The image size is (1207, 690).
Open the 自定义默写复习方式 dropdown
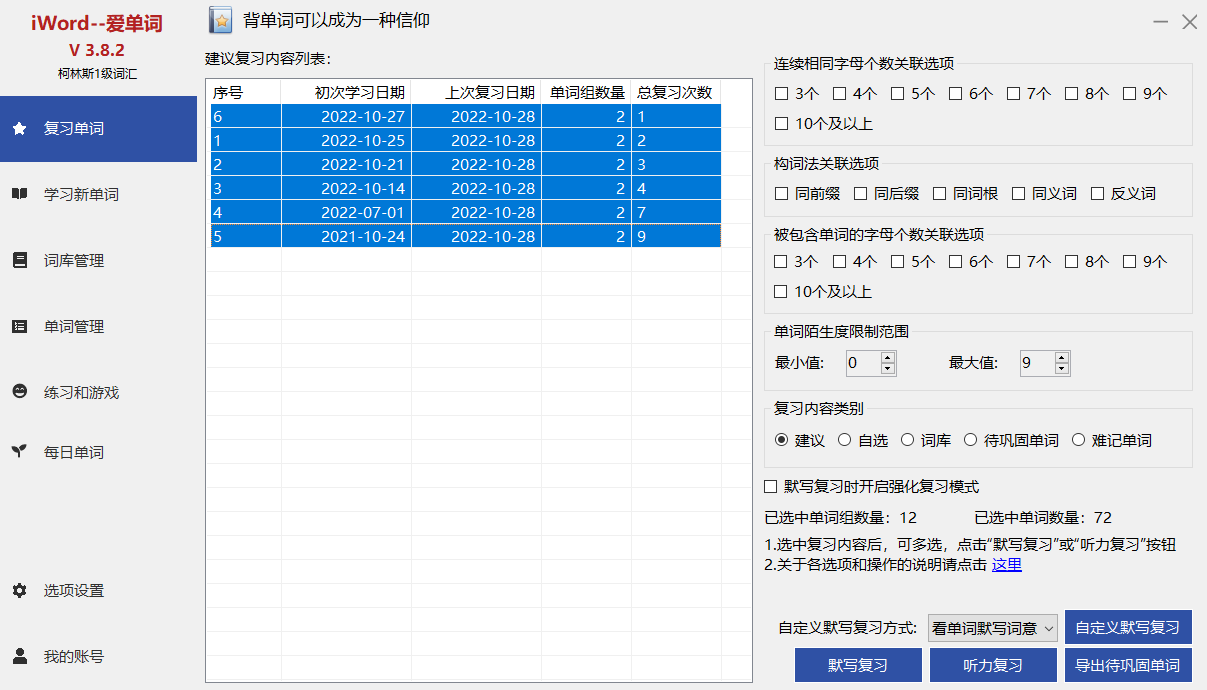[x=992, y=628]
